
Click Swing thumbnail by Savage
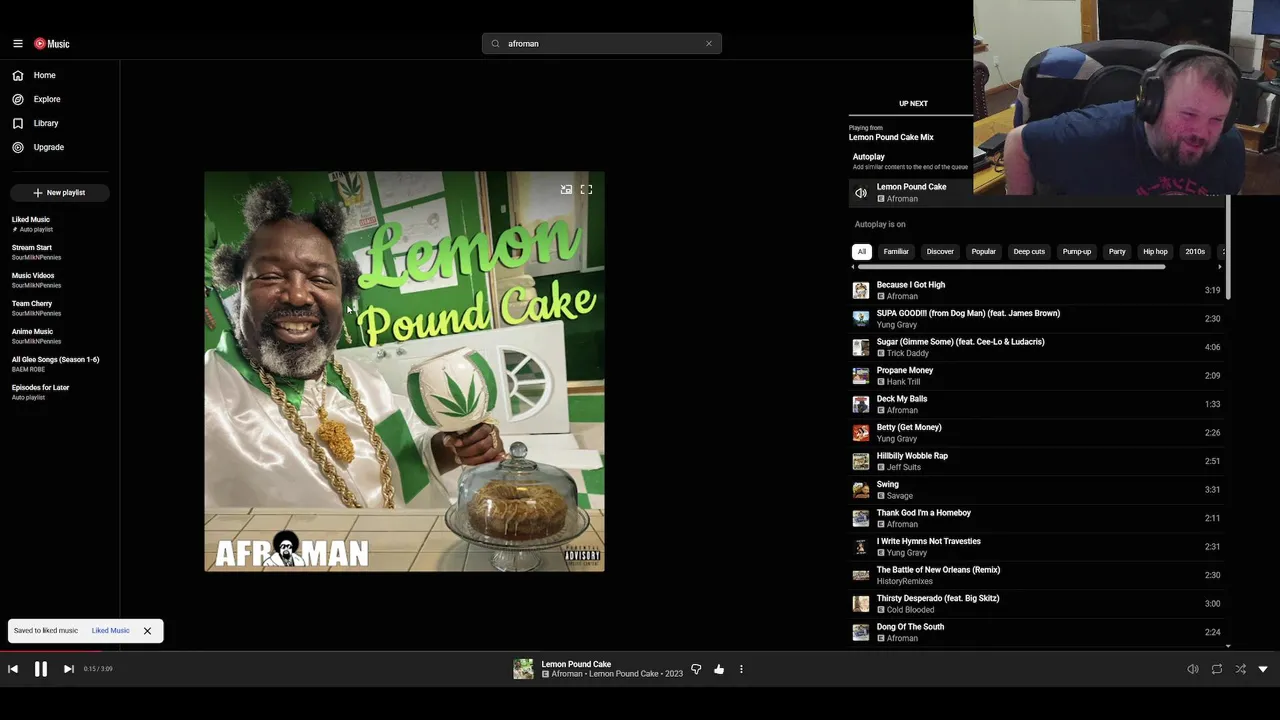point(861,490)
